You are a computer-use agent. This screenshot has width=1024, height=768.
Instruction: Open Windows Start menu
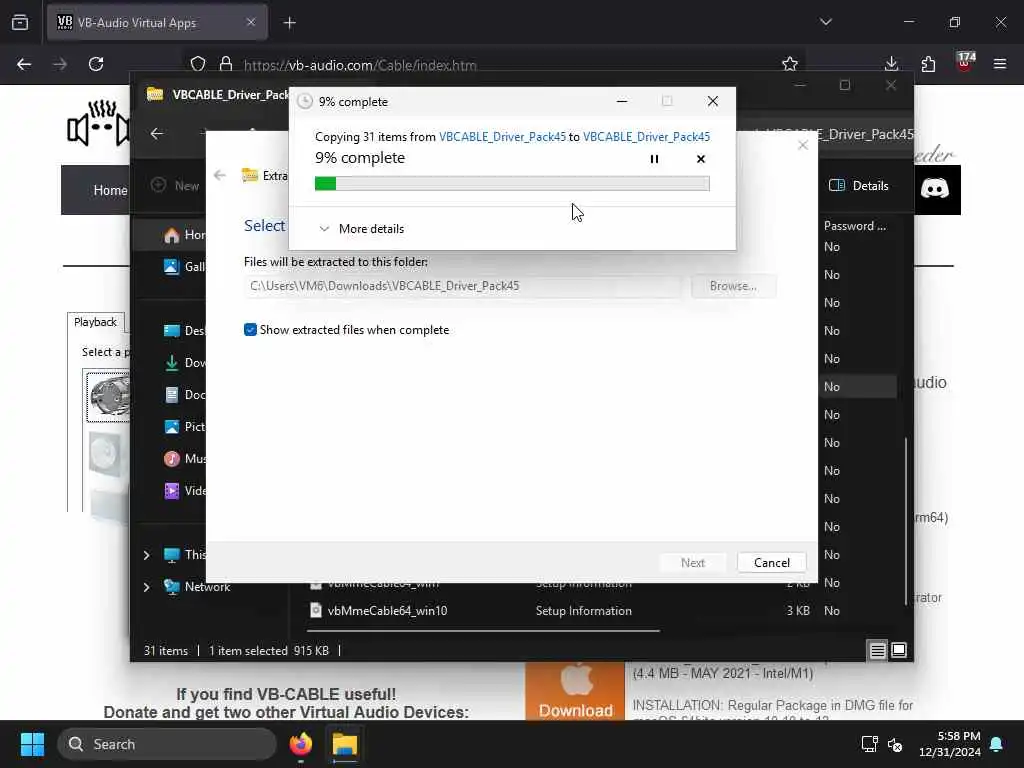point(32,744)
